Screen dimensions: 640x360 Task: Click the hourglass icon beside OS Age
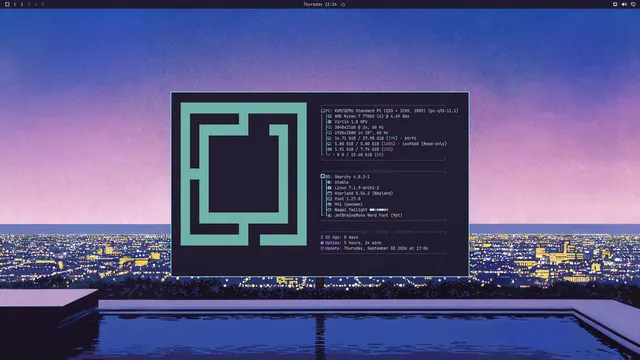322,237
